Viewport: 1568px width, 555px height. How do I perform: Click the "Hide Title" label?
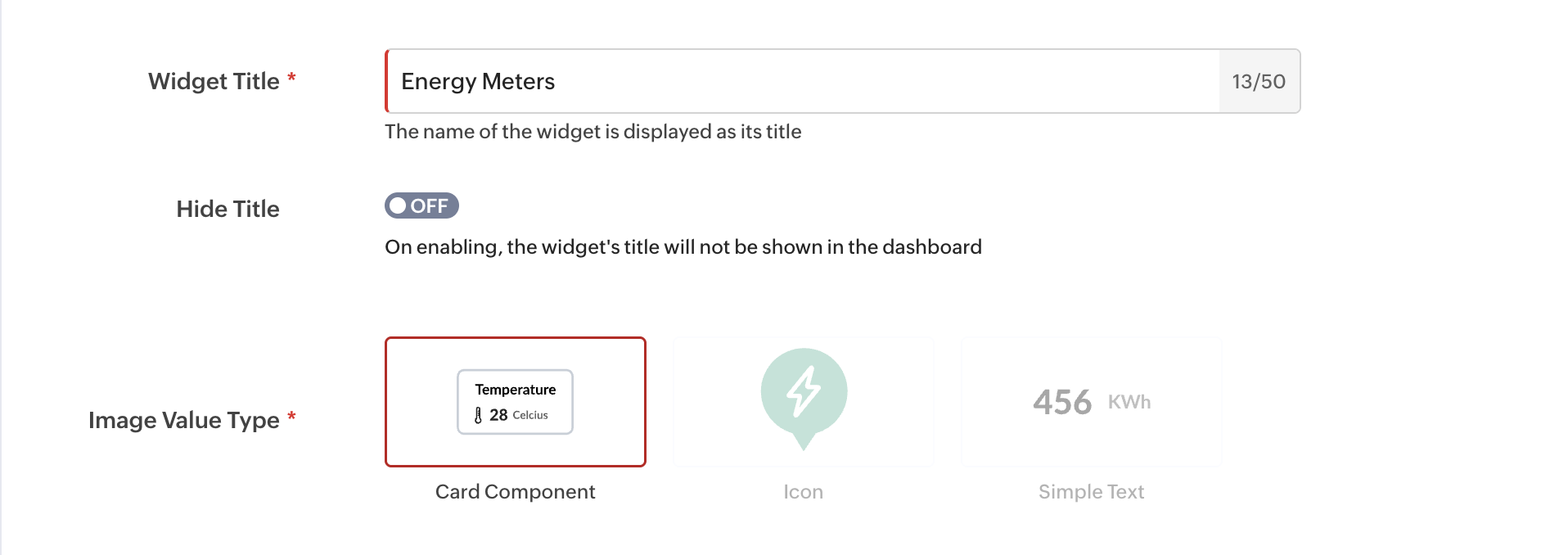[228, 209]
